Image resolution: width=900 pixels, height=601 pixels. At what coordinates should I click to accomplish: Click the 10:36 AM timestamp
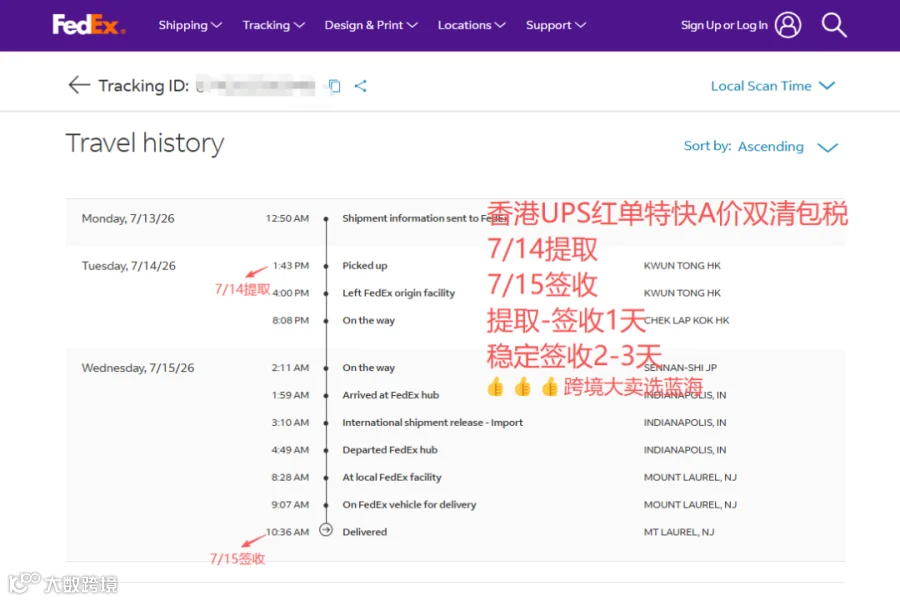pyautogui.click(x=287, y=532)
